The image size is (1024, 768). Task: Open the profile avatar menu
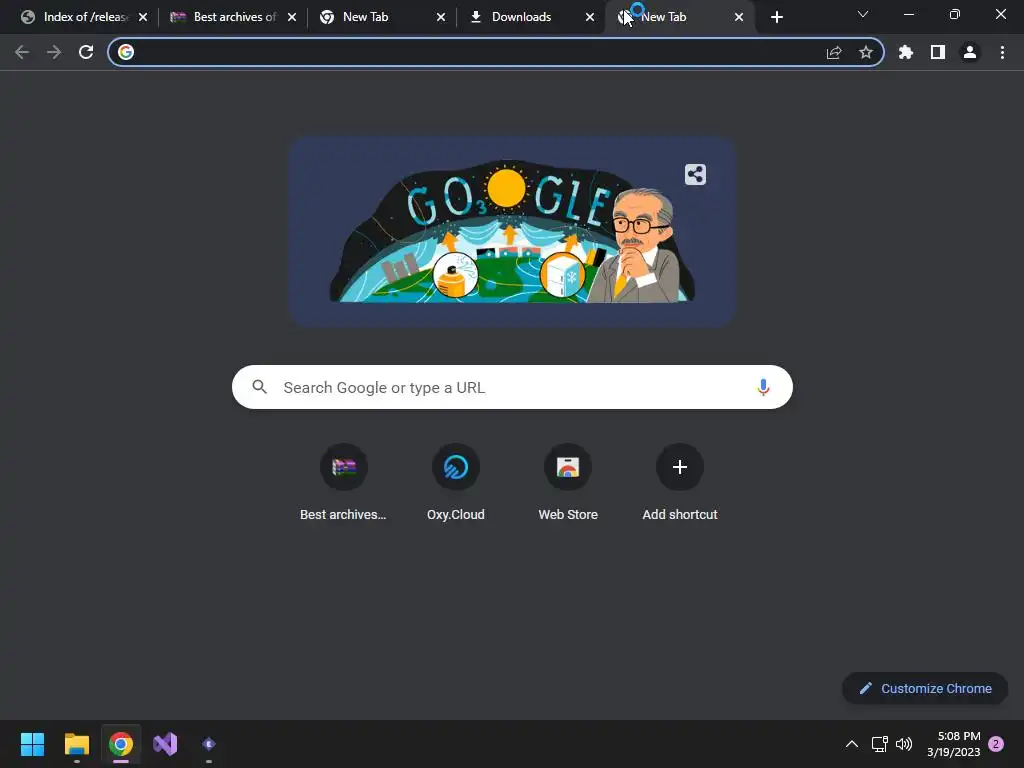[x=970, y=52]
